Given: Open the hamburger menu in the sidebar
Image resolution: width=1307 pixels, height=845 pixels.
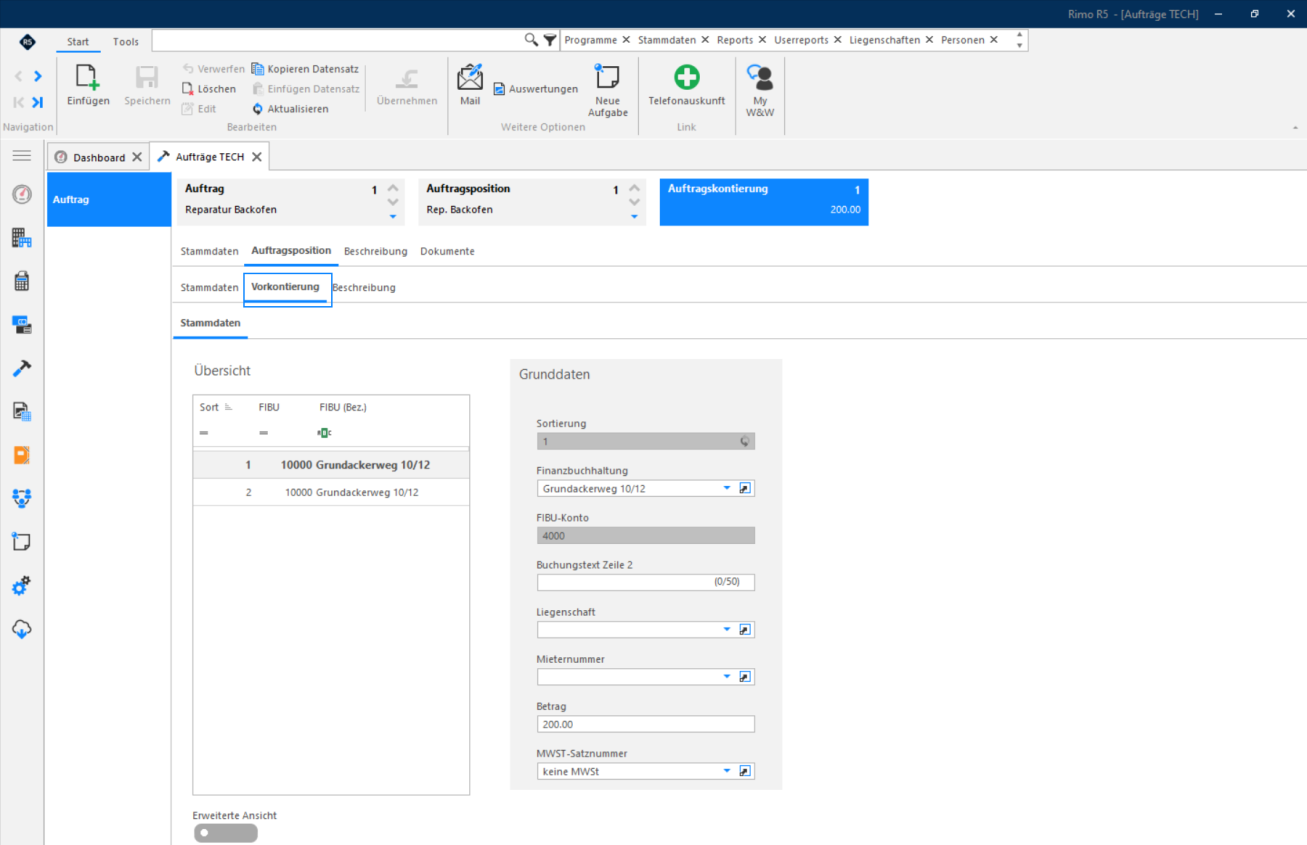Looking at the screenshot, I should [x=22, y=156].
